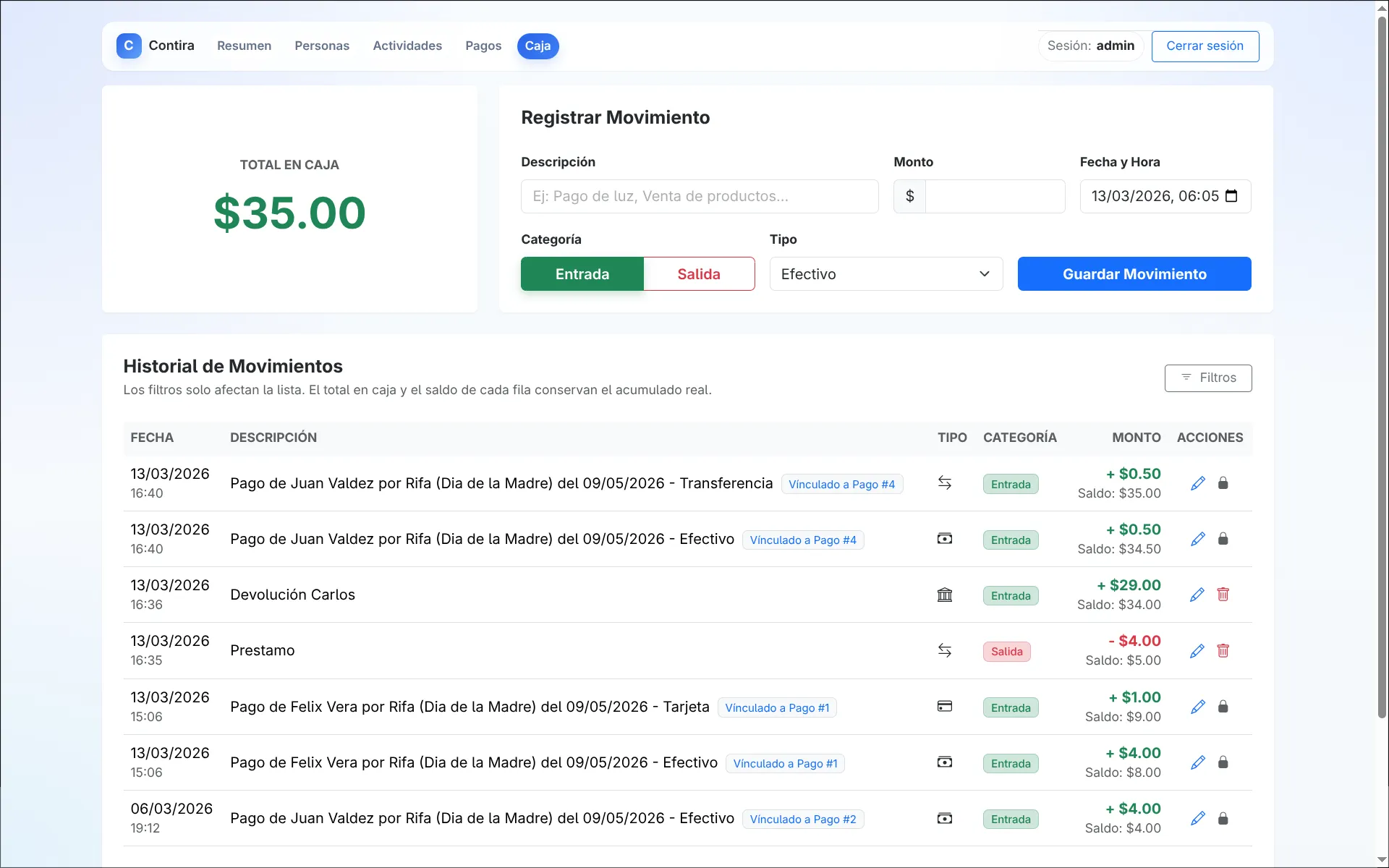
Task: Select the Salida category option
Action: [x=699, y=273]
